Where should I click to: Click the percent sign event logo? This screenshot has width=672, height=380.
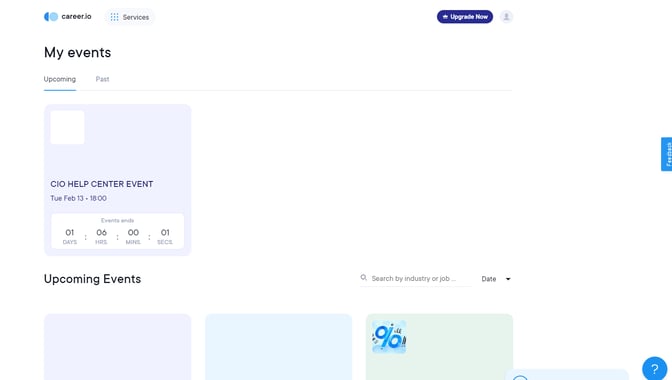click(x=389, y=337)
